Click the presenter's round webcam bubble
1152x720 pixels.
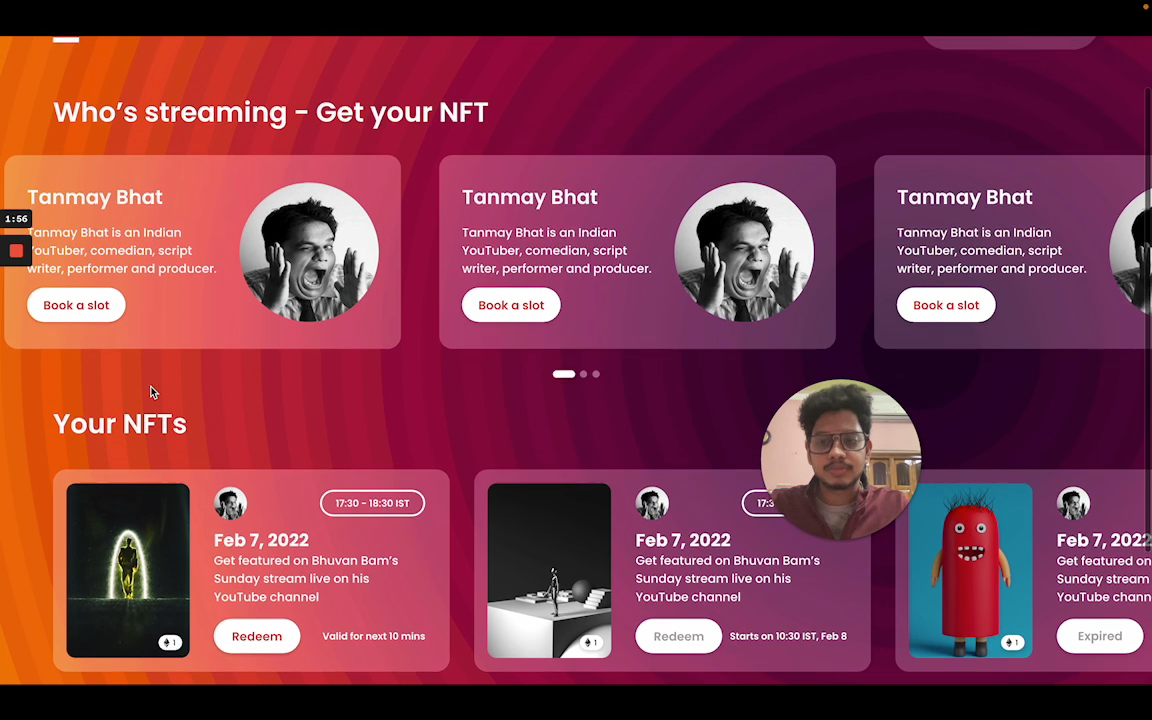[840, 459]
